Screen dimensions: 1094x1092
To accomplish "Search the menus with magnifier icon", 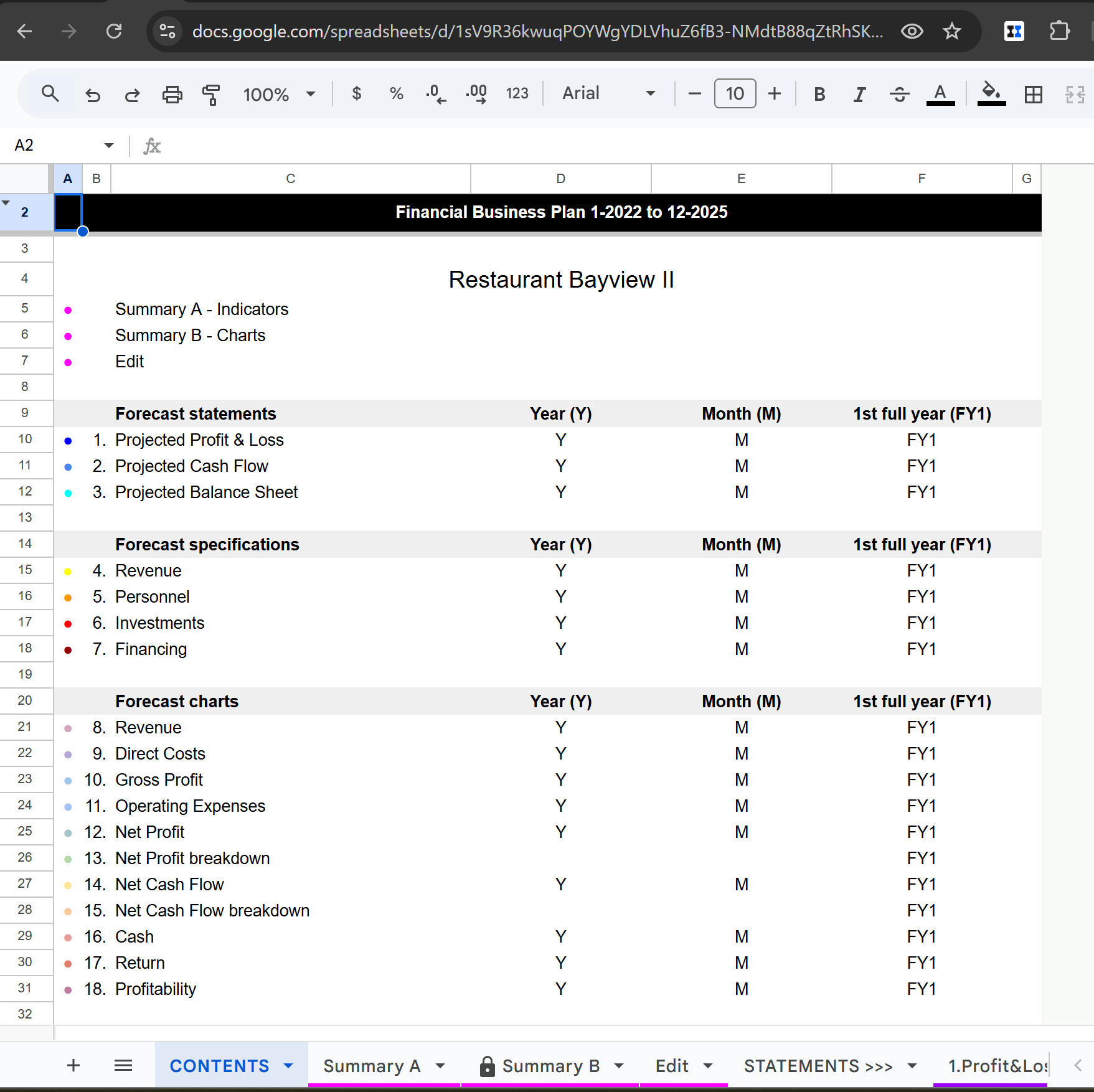I will tap(50, 94).
